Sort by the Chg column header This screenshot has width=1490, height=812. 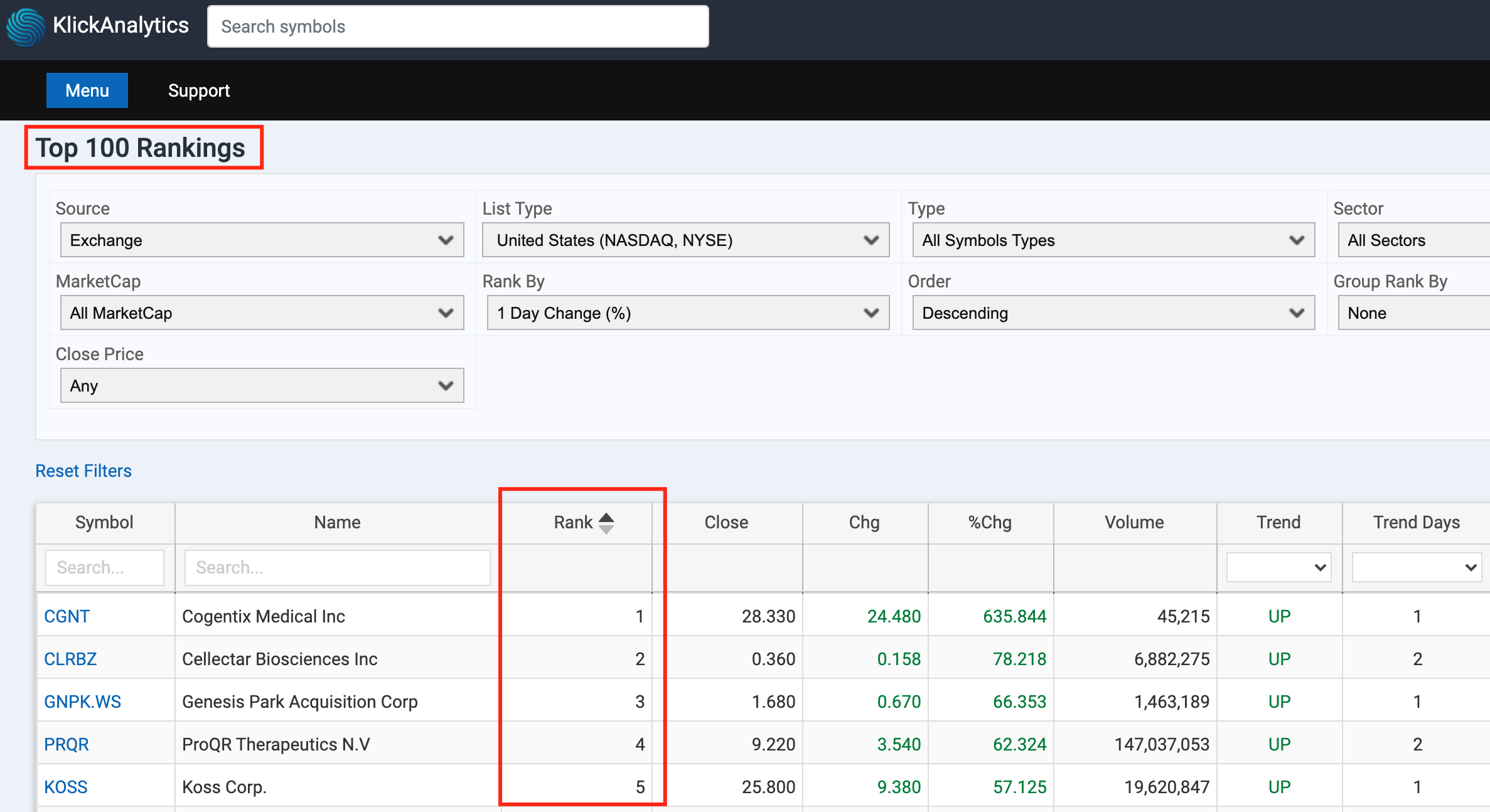864,522
